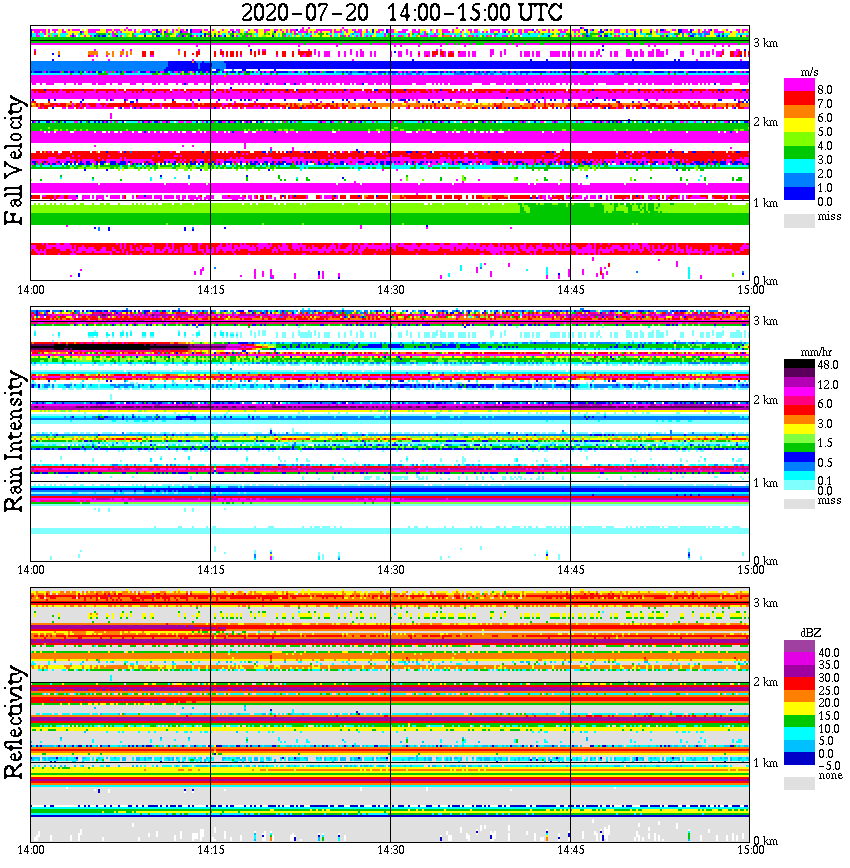Click "48.0" in the Rain Intensity legend
Screen dimensions: 850x868
pos(828,365)
